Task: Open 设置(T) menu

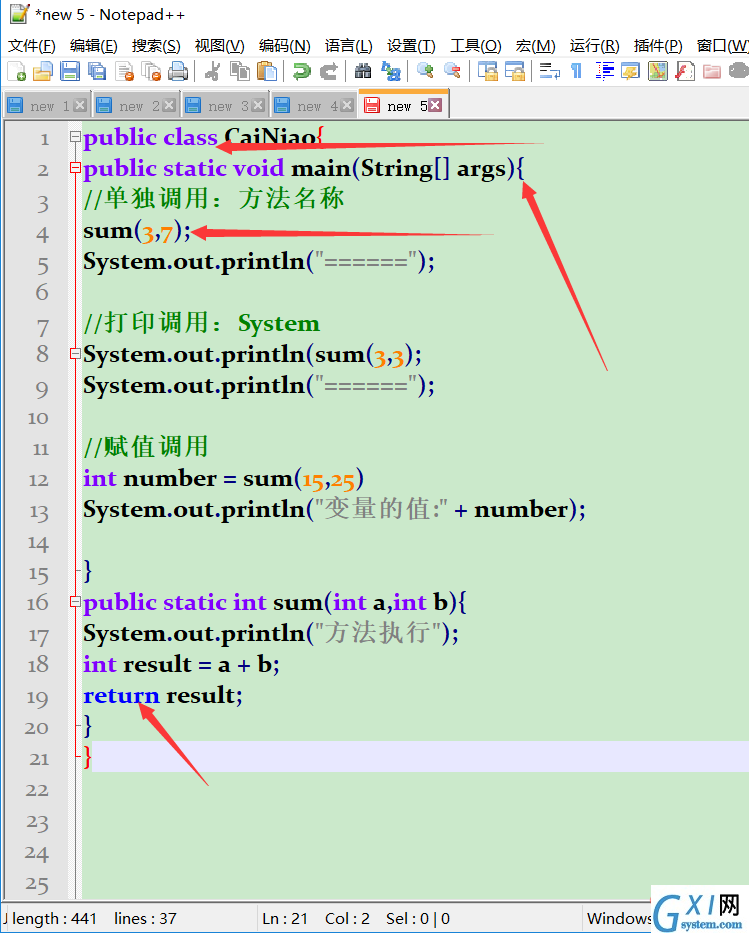Action: pos(411,46)
